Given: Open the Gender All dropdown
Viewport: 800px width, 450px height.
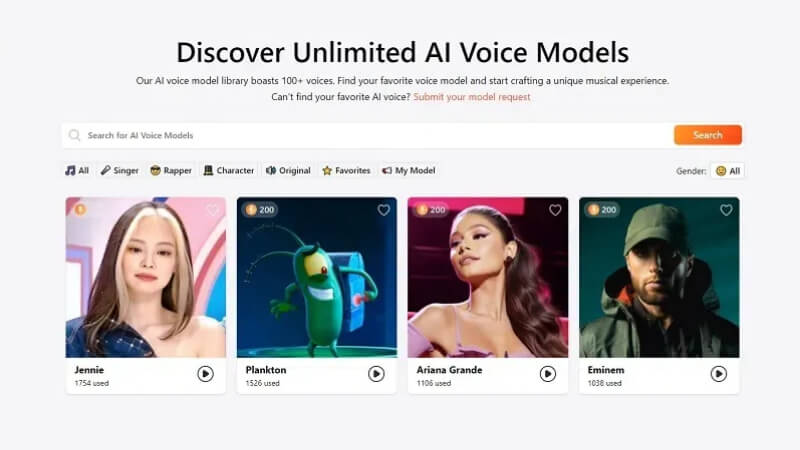Looking at the screenshot, I should (728, 171).
